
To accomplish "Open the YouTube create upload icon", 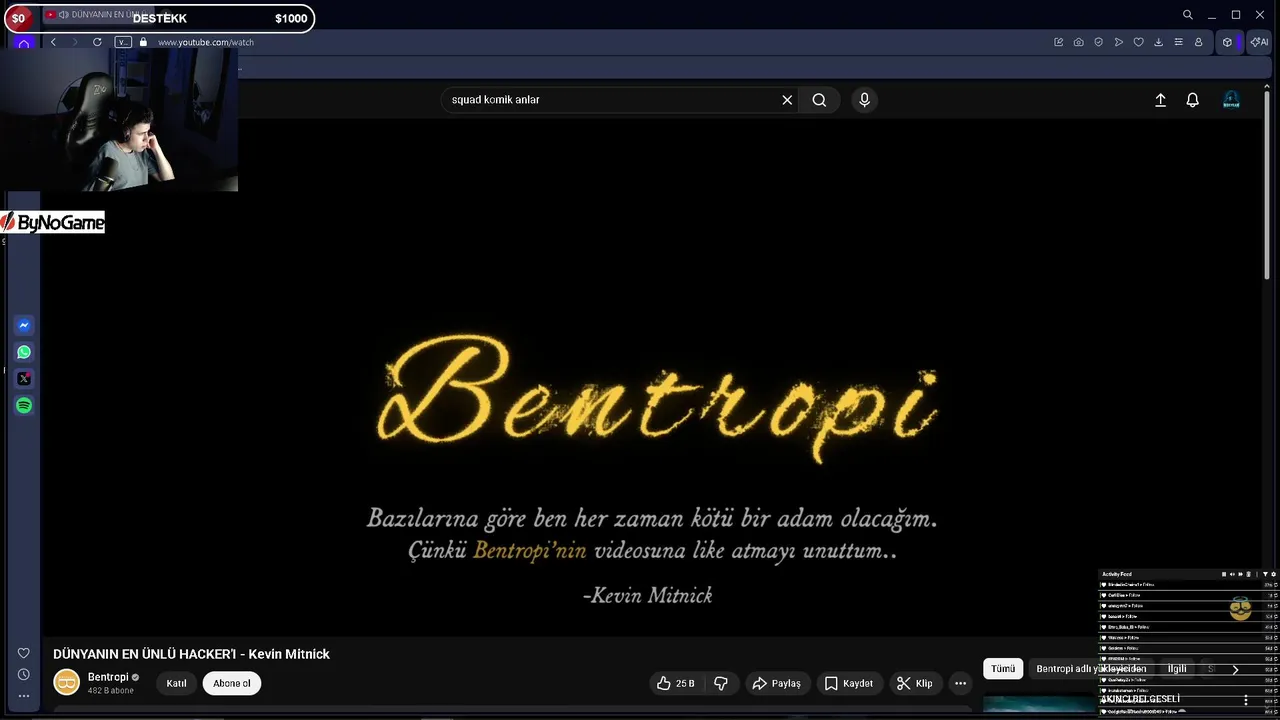I will pyautogui.click(x=1160, y=100).
